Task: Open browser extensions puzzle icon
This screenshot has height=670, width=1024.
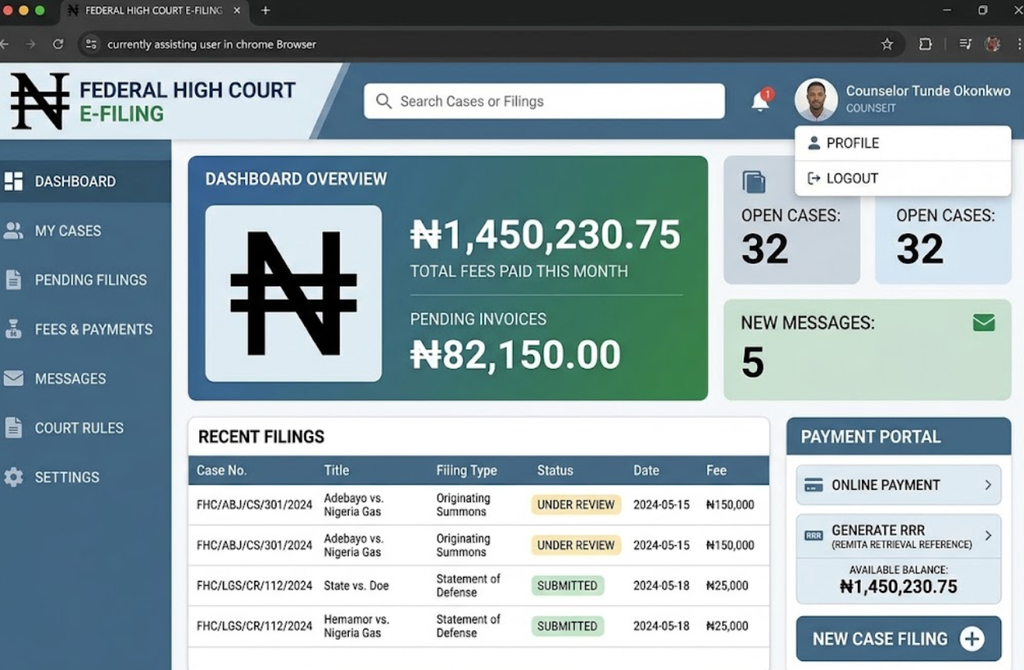Action: coord(925,44)
